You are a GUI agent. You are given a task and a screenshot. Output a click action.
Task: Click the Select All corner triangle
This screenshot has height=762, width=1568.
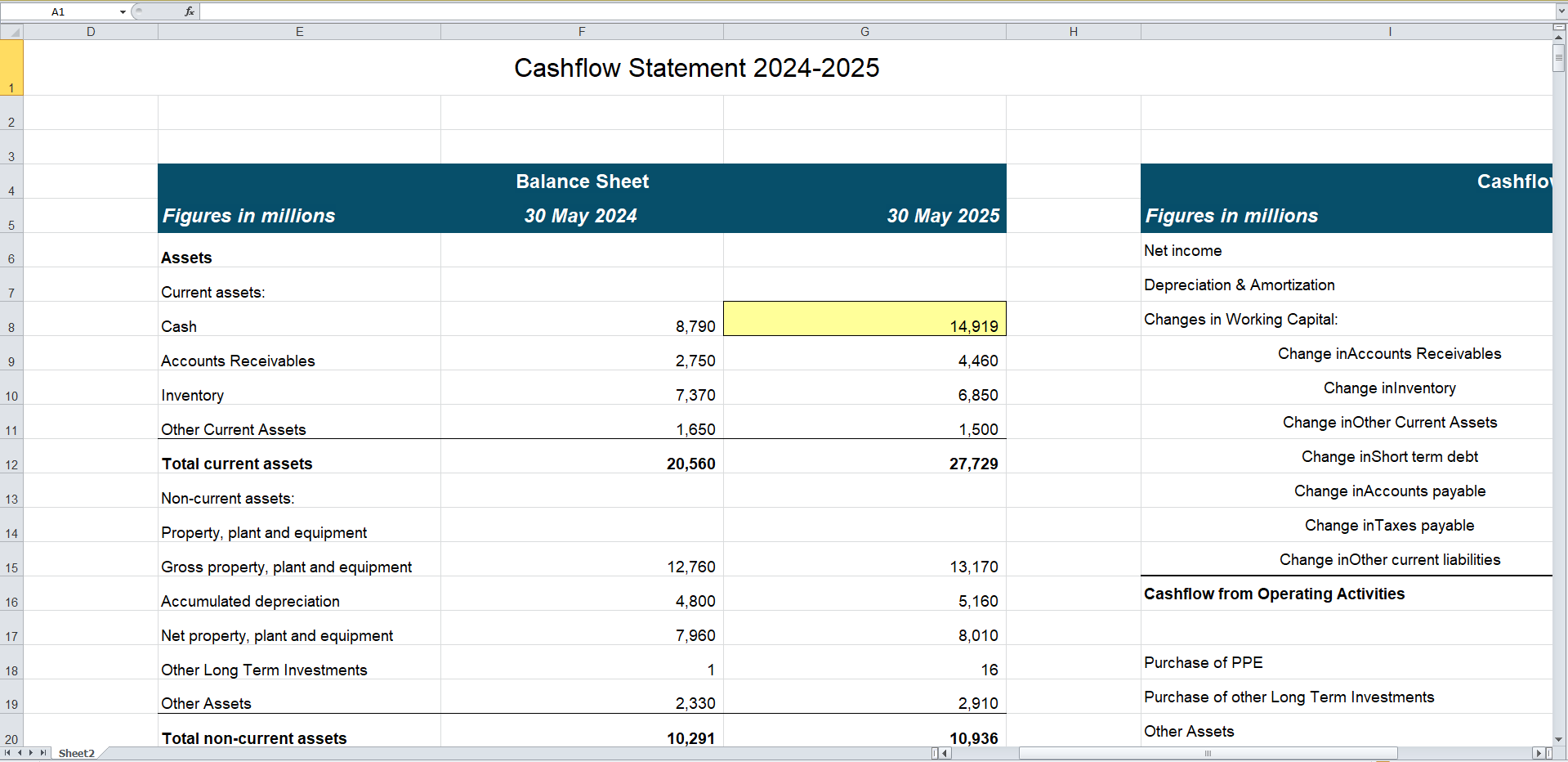click(11, 32)
